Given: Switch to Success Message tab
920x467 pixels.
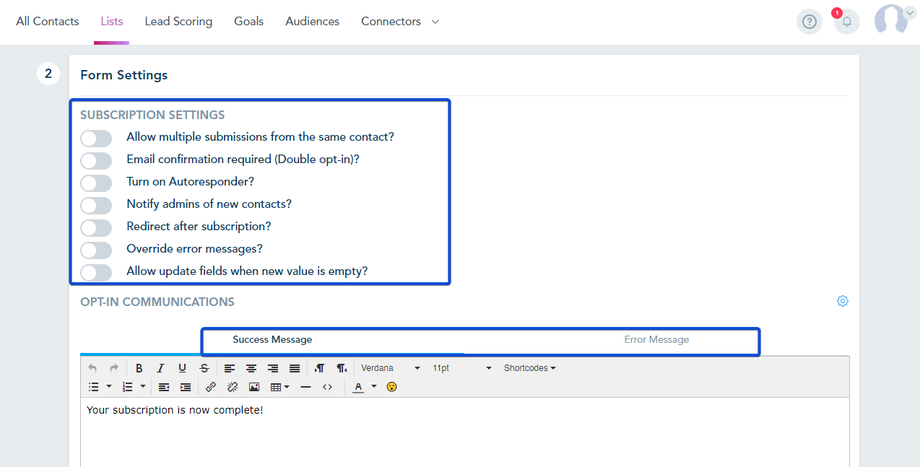Looking at the screenshot, I should point(272,340).
